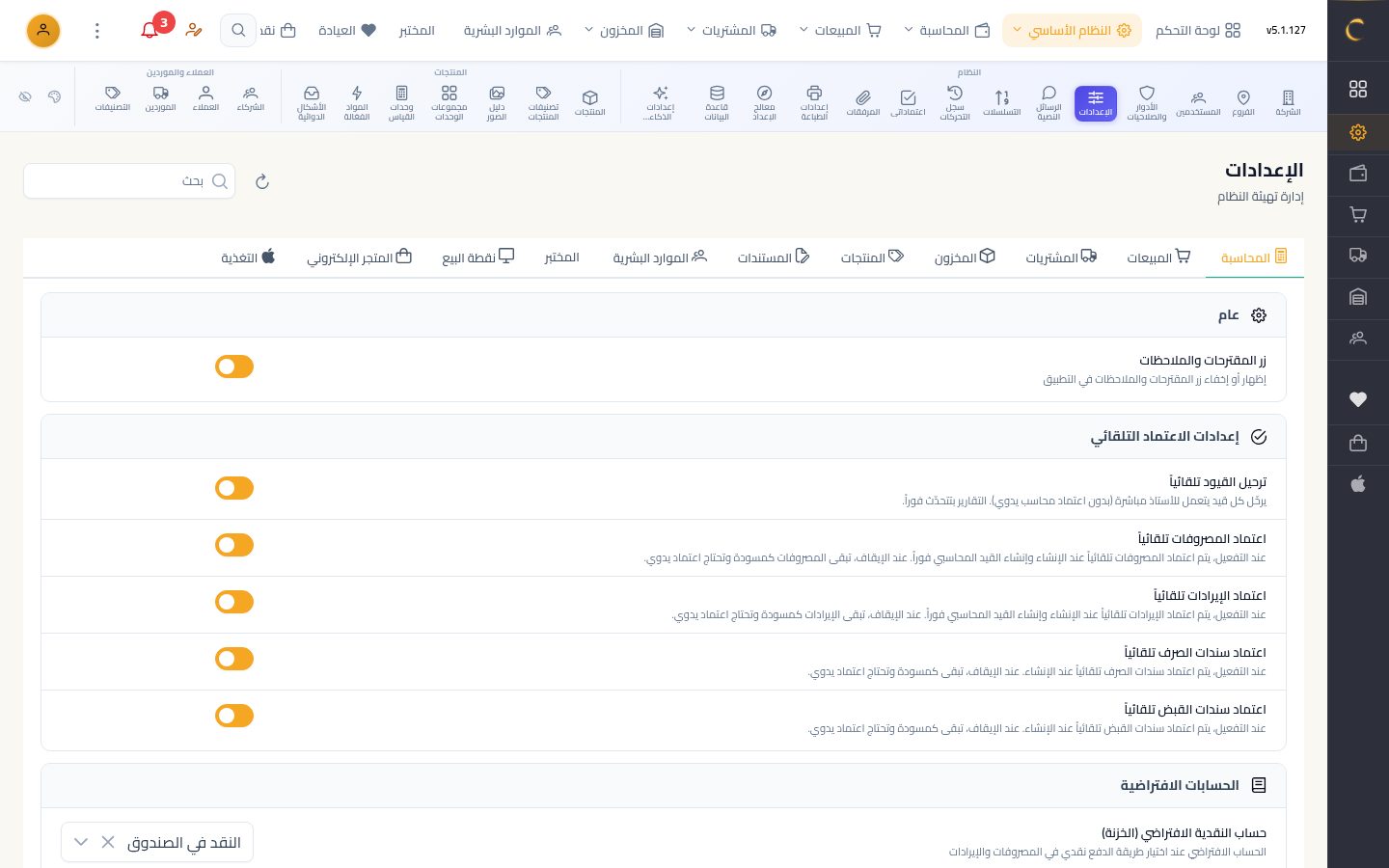This screenshot has width=1389, height=868.
Task: Open Active Ingredients (المواد الفعالة)
Action: [x=357, y=103]
